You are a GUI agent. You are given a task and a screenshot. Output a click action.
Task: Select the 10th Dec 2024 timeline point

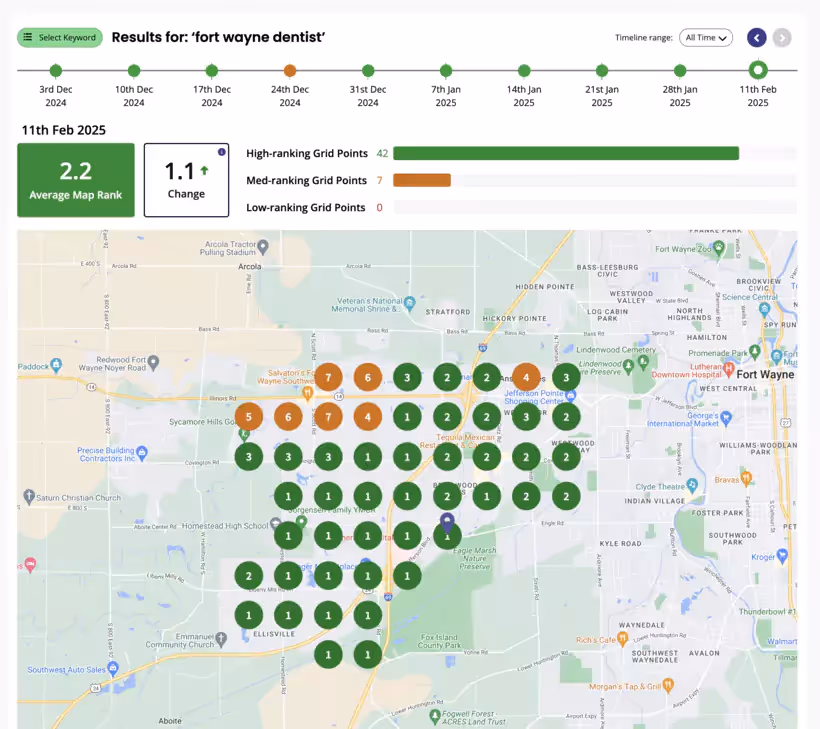tap(134, 70)
